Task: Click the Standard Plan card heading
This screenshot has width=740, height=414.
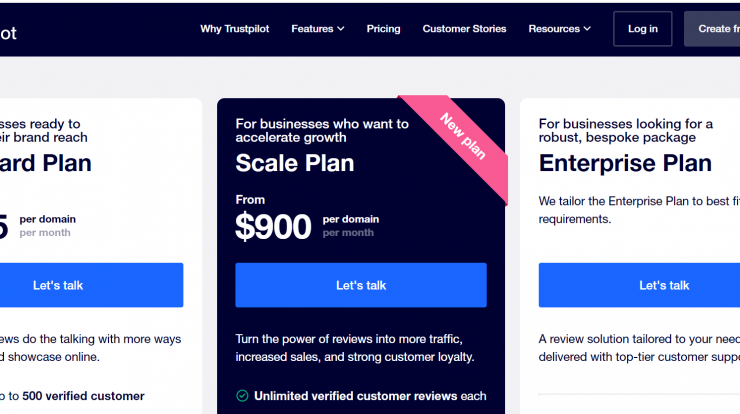Action: [x=46, y=163]
